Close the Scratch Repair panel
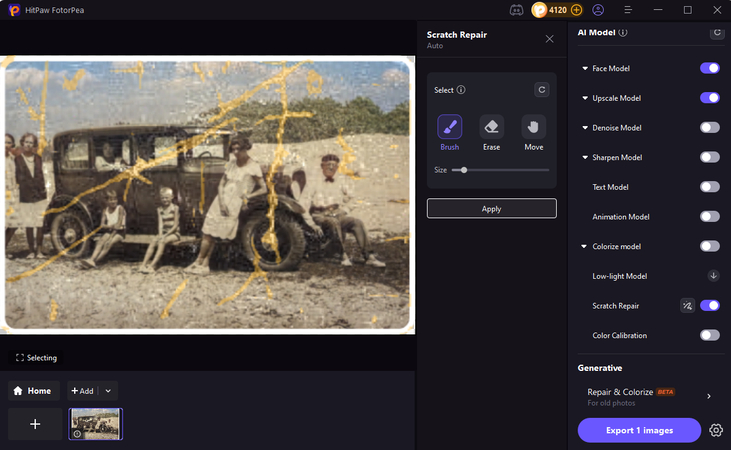Image resolution: width=731 pixels, height=450 pixels. point(550,39)
